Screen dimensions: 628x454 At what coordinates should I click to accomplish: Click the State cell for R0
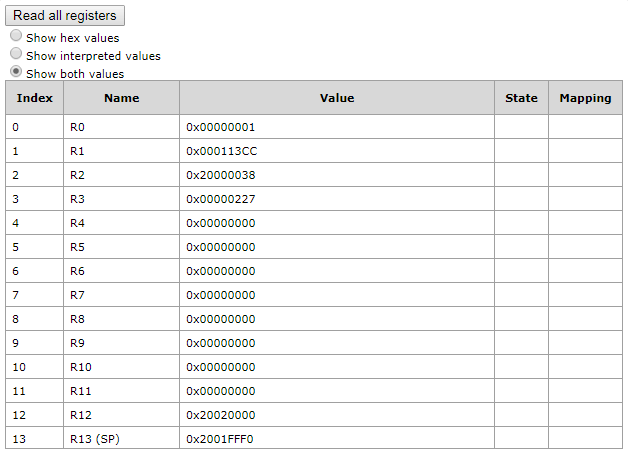pos(521,127)
